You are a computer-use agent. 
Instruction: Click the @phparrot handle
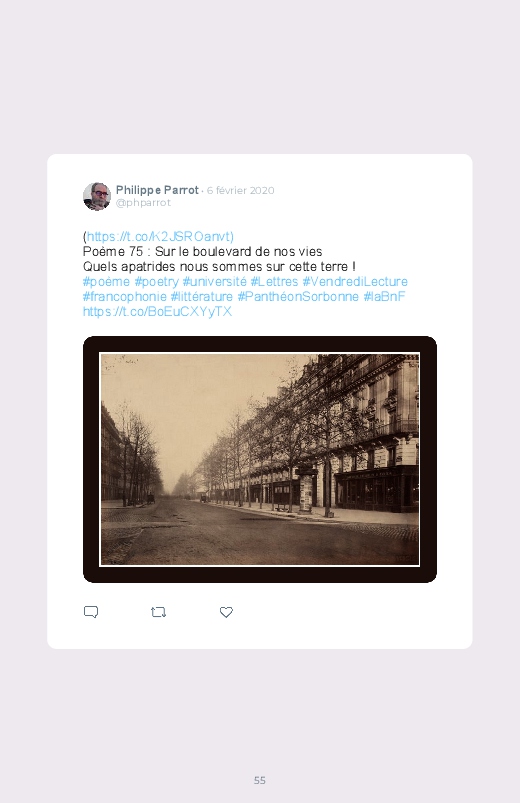[x=143, y=203]
